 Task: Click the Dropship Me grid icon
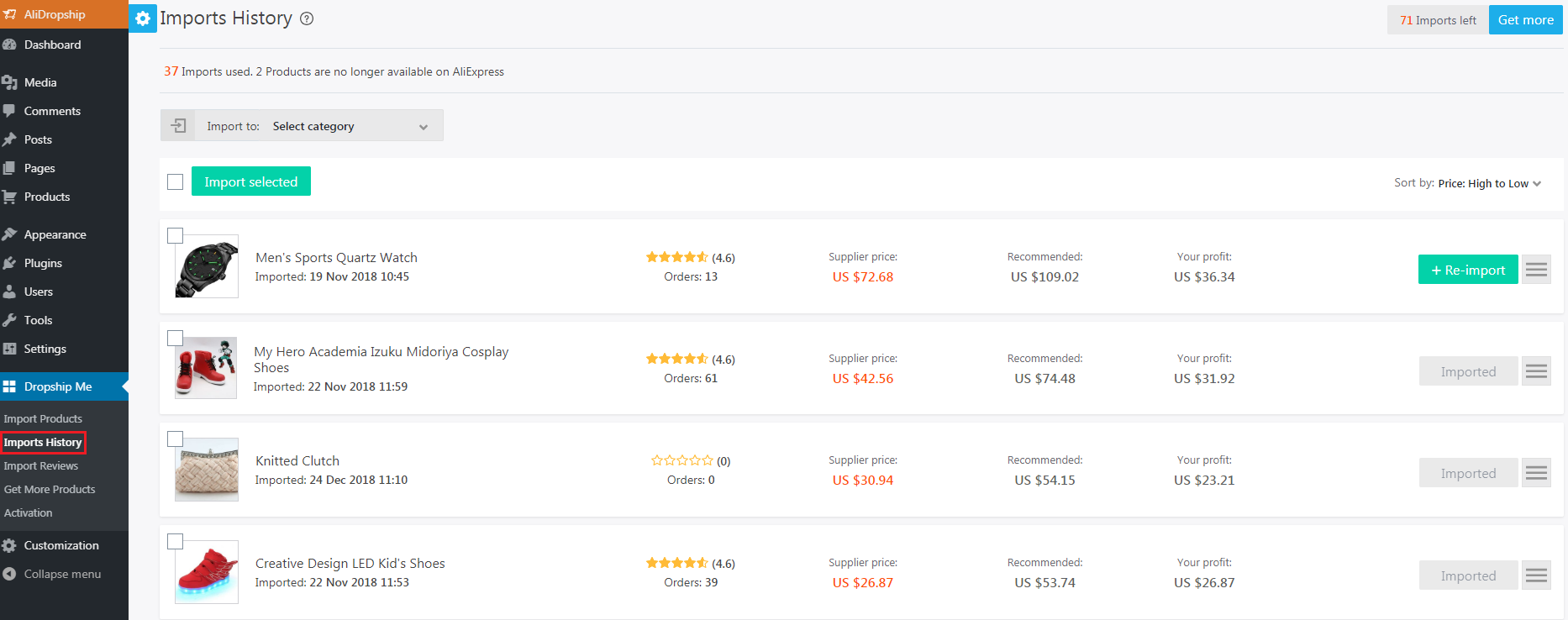pos(9,386)
